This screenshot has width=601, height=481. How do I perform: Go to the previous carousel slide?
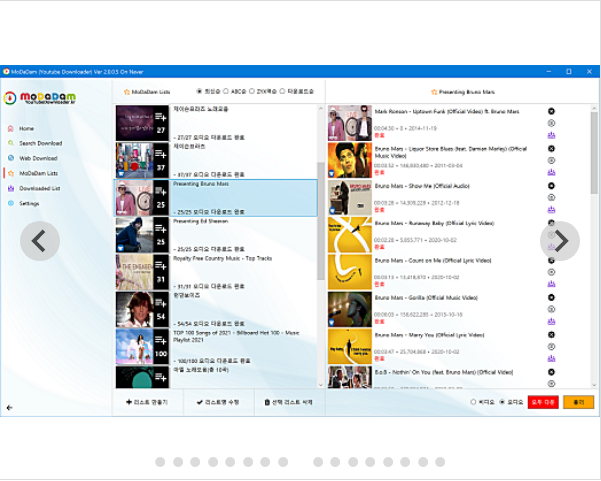point(39,241)
